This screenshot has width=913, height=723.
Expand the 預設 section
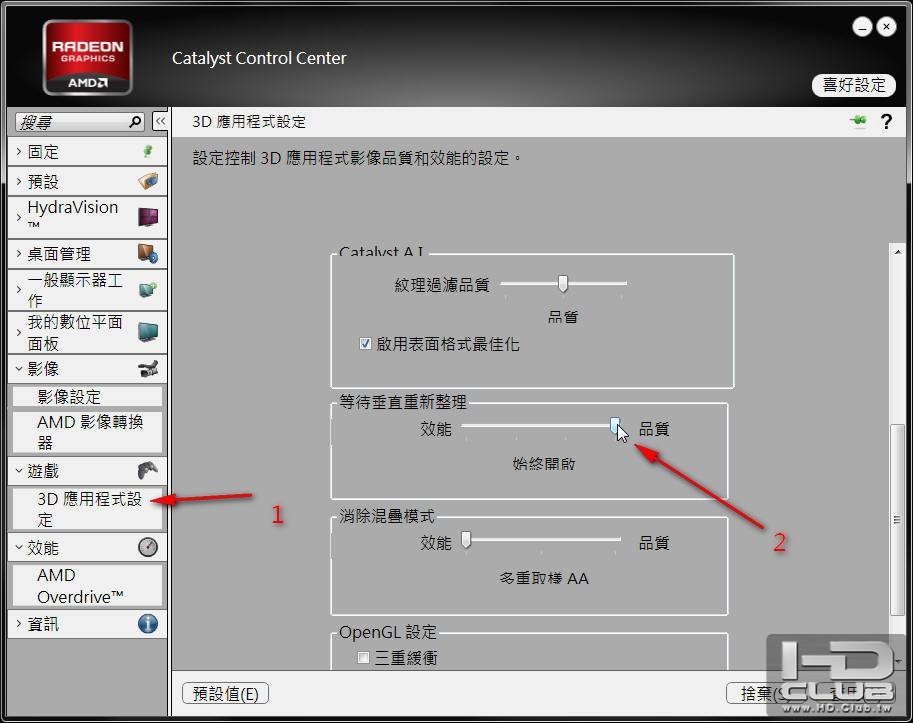(x=19, y=182)
